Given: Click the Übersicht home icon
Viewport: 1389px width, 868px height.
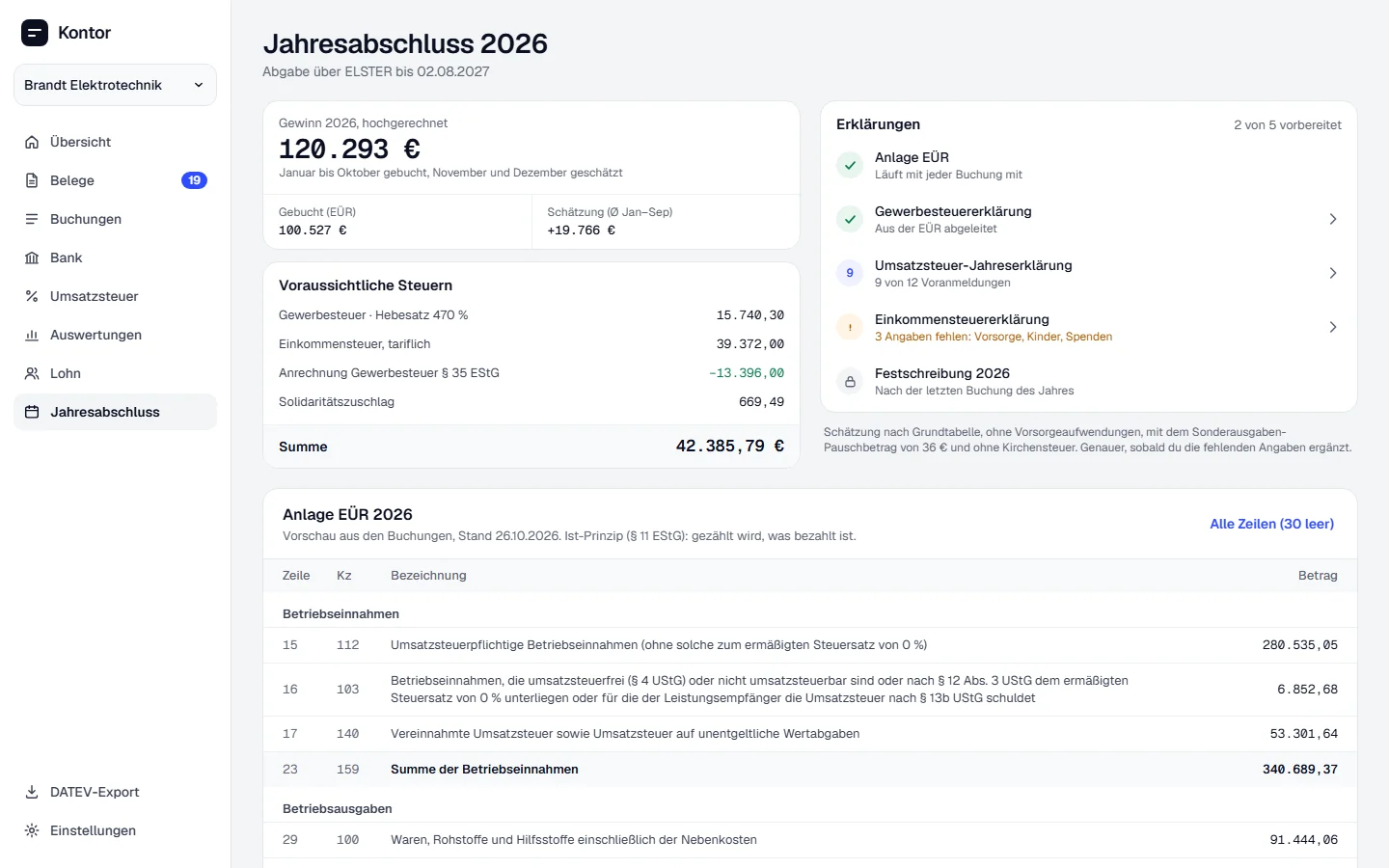Looking at the screenshot, I should pos(32,142).
